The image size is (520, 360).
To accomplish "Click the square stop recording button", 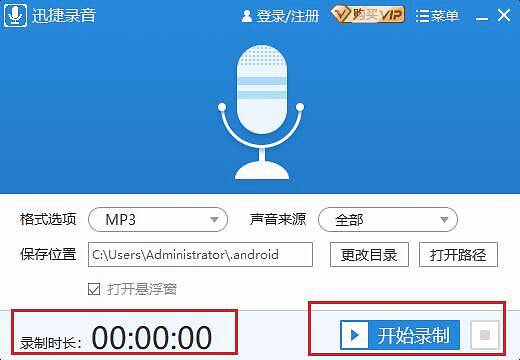I will (485, 335).
